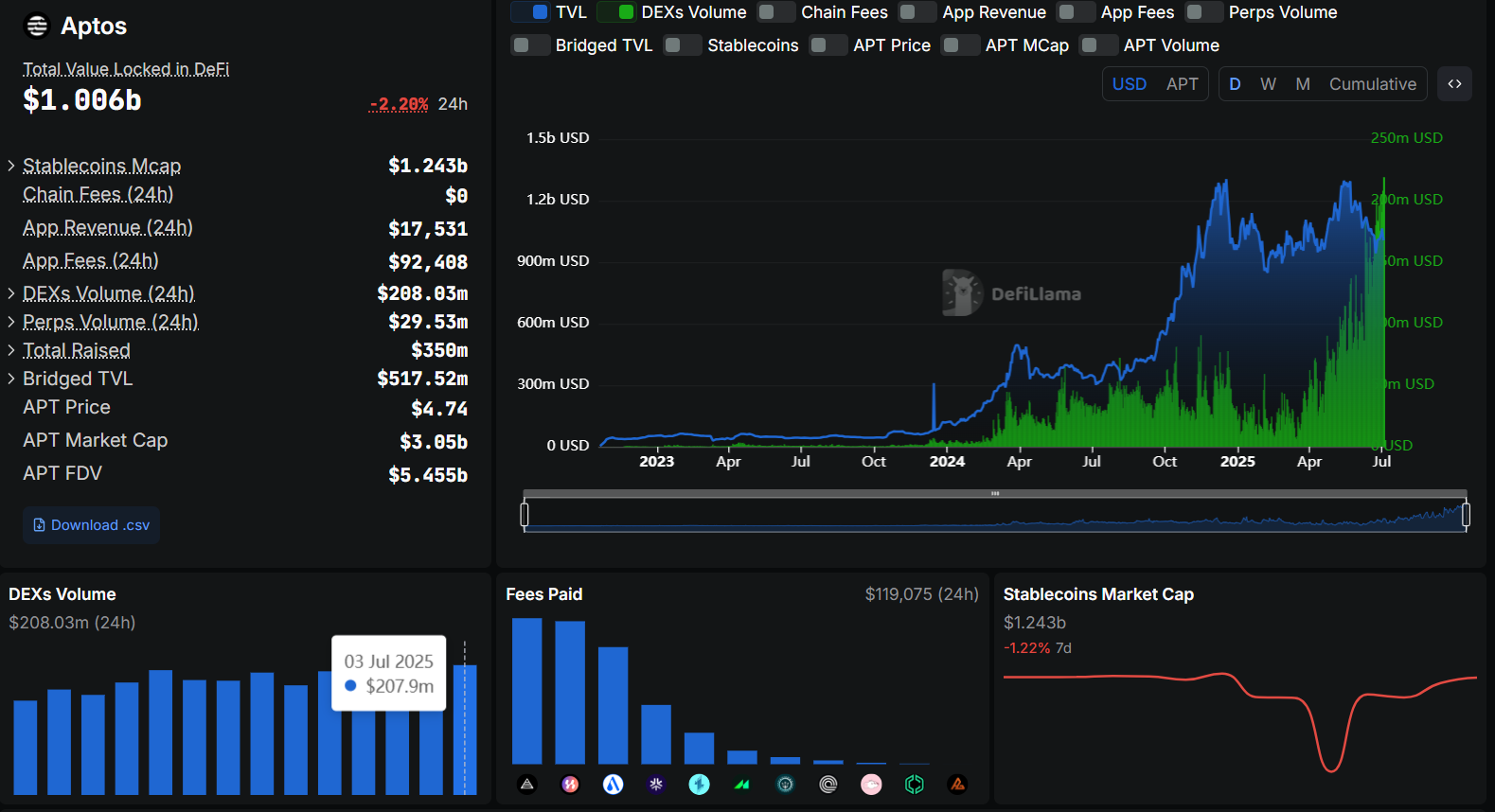The height and width of the screenshot is (812, 1495).
Task: Expand the DEXs Volume (24h) row
Action: point(11,293)
